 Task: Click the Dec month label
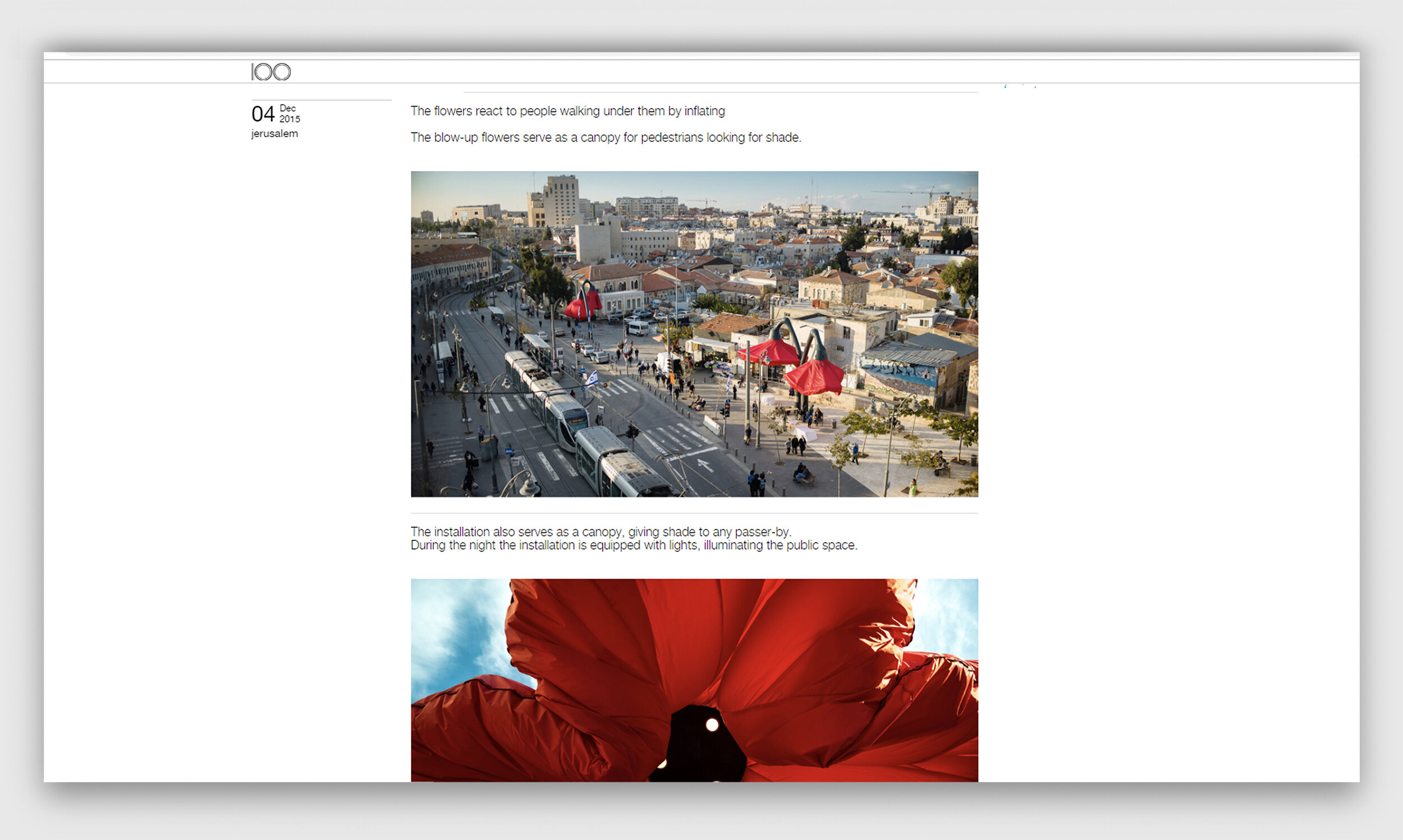[287, 109]
